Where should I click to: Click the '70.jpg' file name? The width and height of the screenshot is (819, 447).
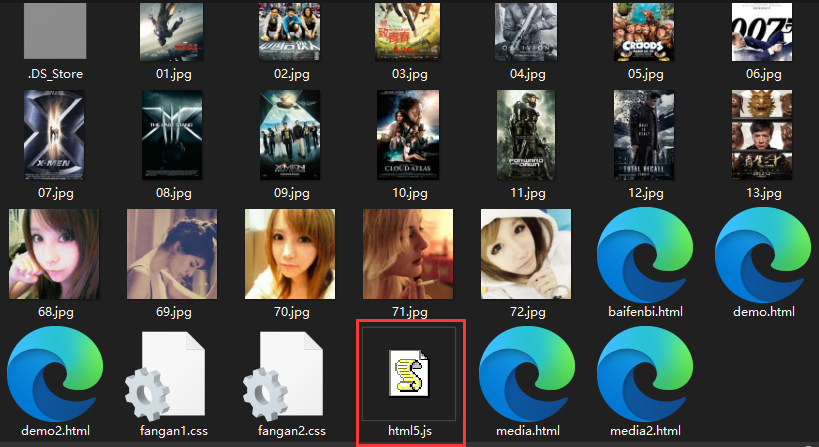pos(292,312)
